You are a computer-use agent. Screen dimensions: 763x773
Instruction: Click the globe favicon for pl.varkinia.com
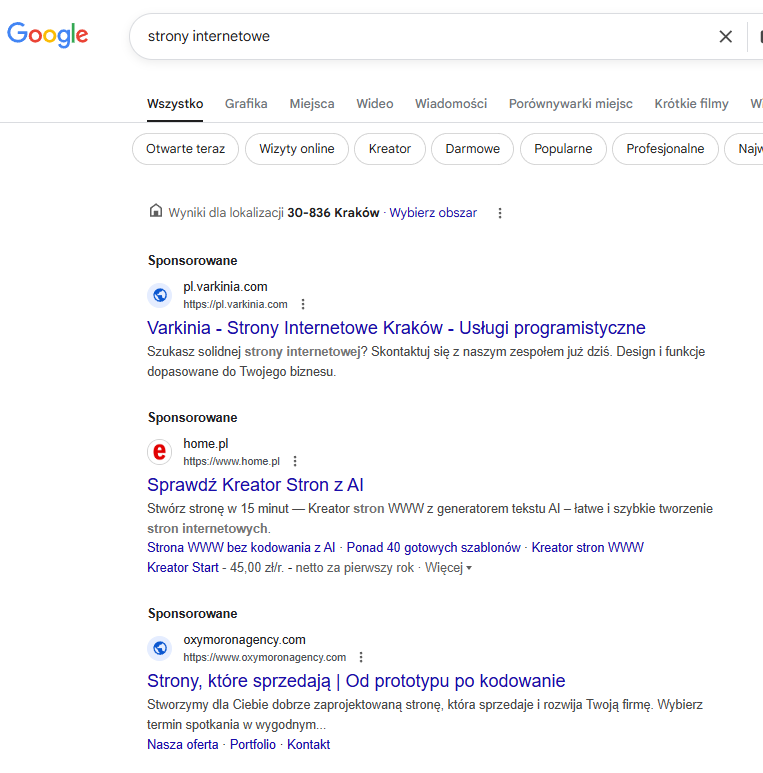160,295
